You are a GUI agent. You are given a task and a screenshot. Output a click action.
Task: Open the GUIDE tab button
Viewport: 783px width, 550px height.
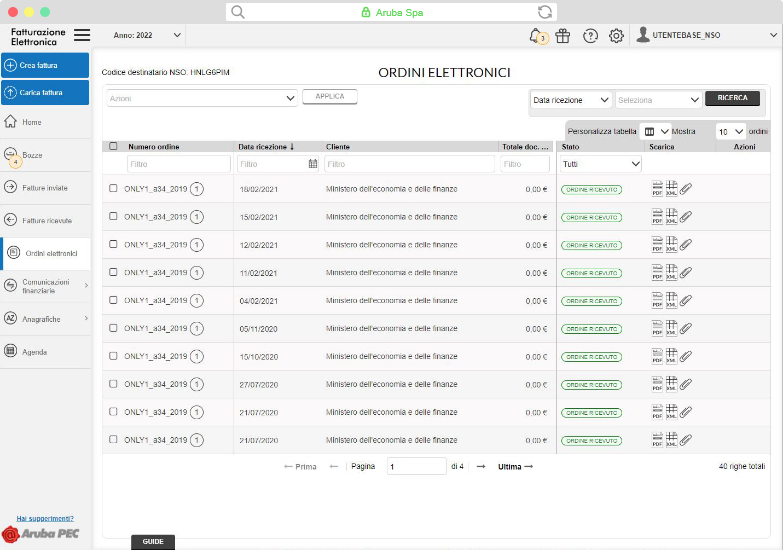click(x=153, y=542)
